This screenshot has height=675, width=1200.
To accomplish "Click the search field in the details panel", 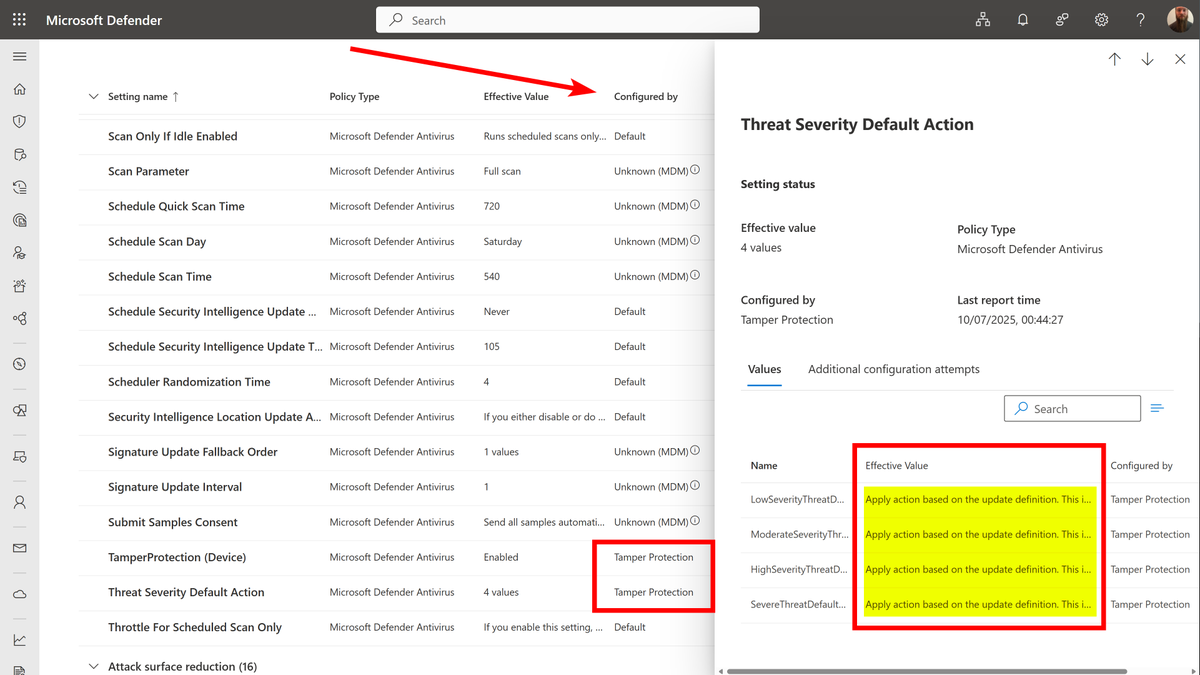I will pos(1072,408).
